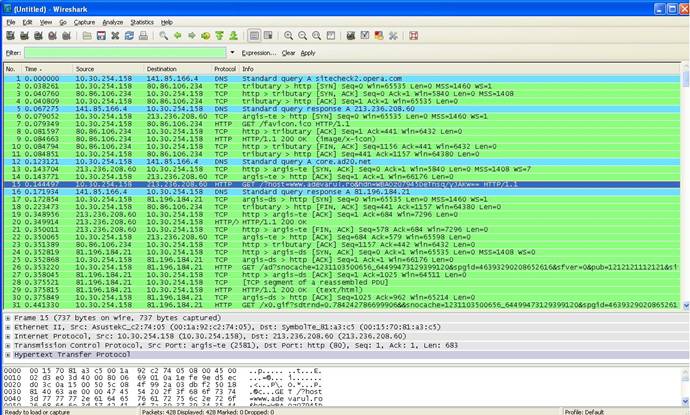690x415 pixels.
Task: Stop the running capture icon
Action: [52, 36]
